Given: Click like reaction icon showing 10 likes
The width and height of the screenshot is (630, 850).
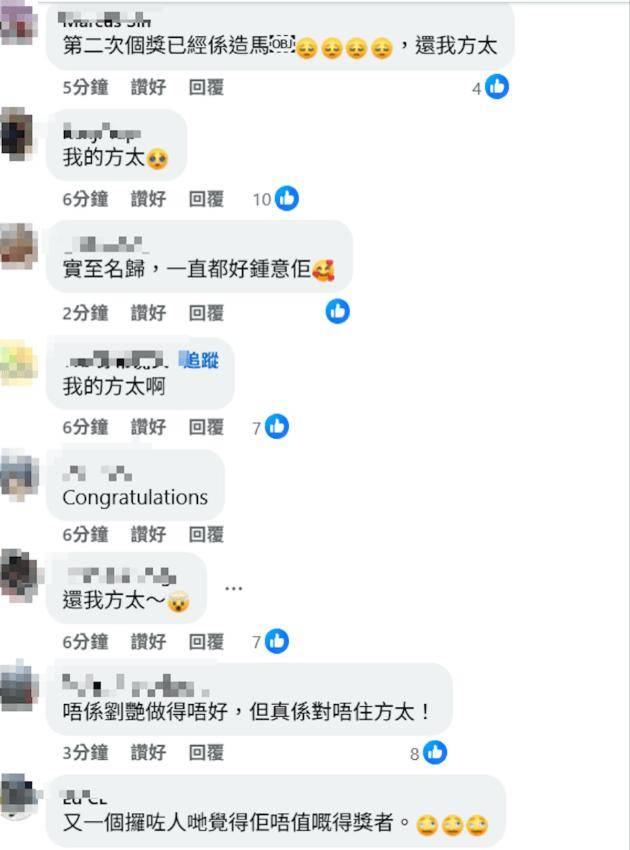Looking at the screenshot, I should 286,198.
